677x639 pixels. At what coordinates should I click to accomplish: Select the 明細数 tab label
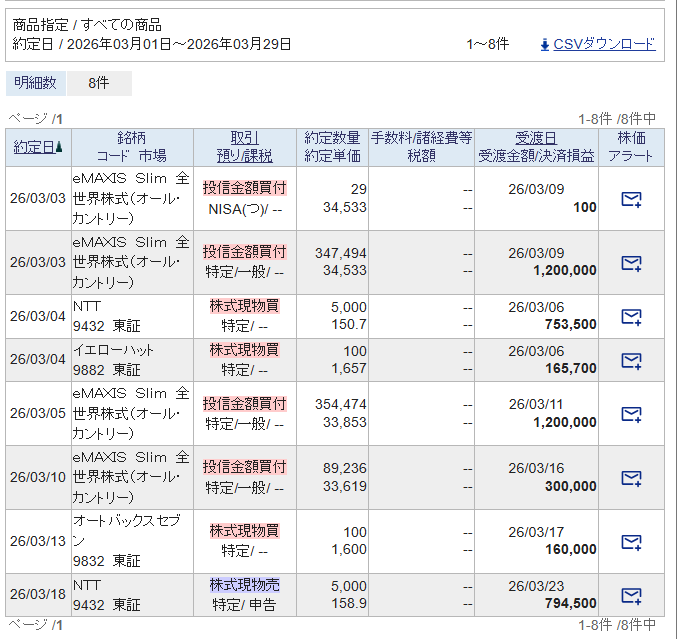click(x=37, y=84)
